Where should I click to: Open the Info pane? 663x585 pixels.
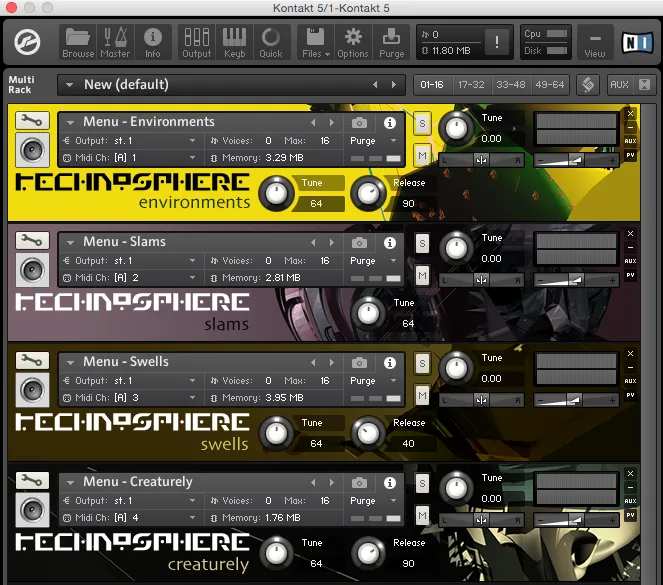point(153,42)
